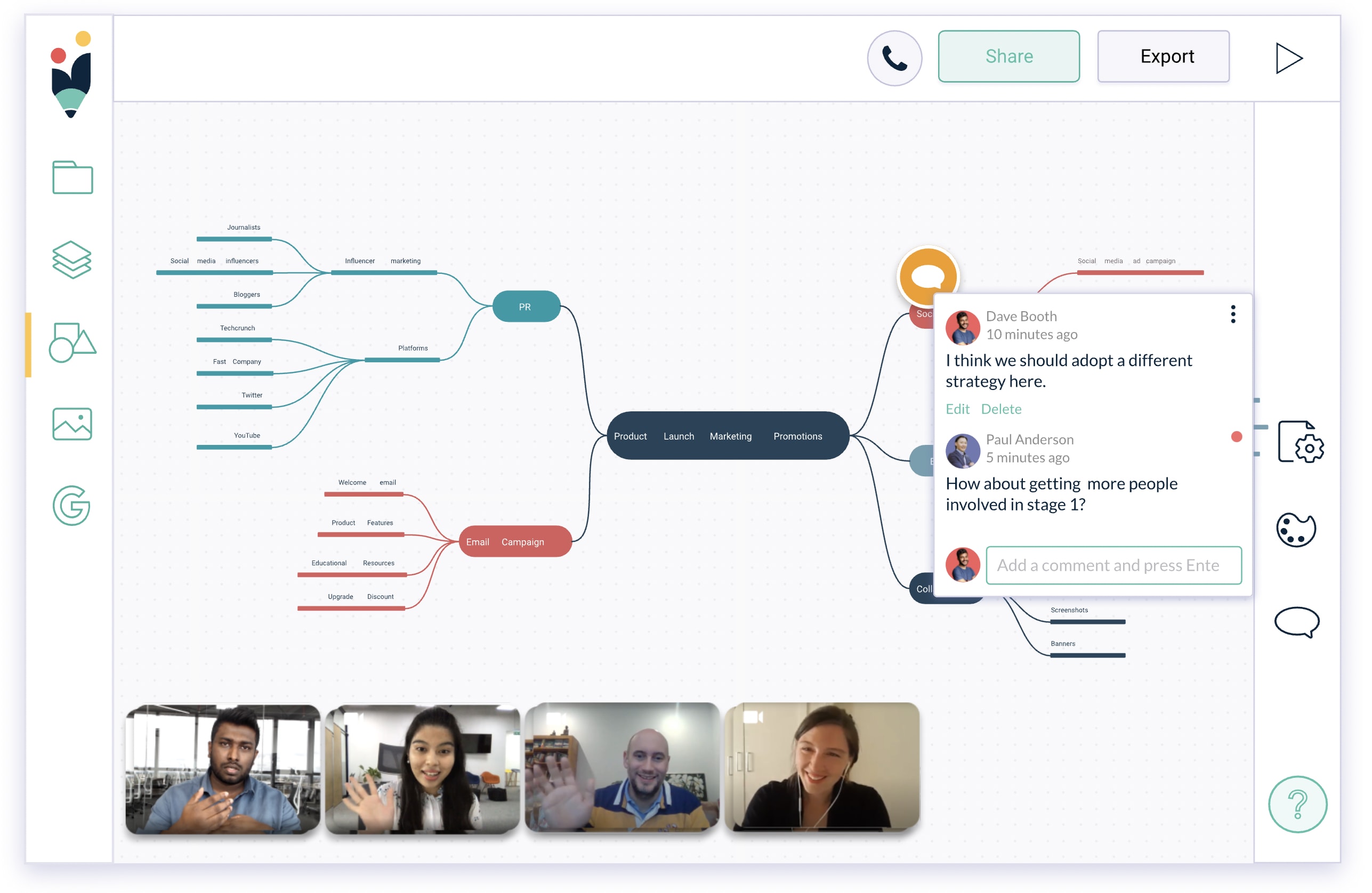Click the app logo at top left
This screenshot has width=1372, height=893.
71,74
